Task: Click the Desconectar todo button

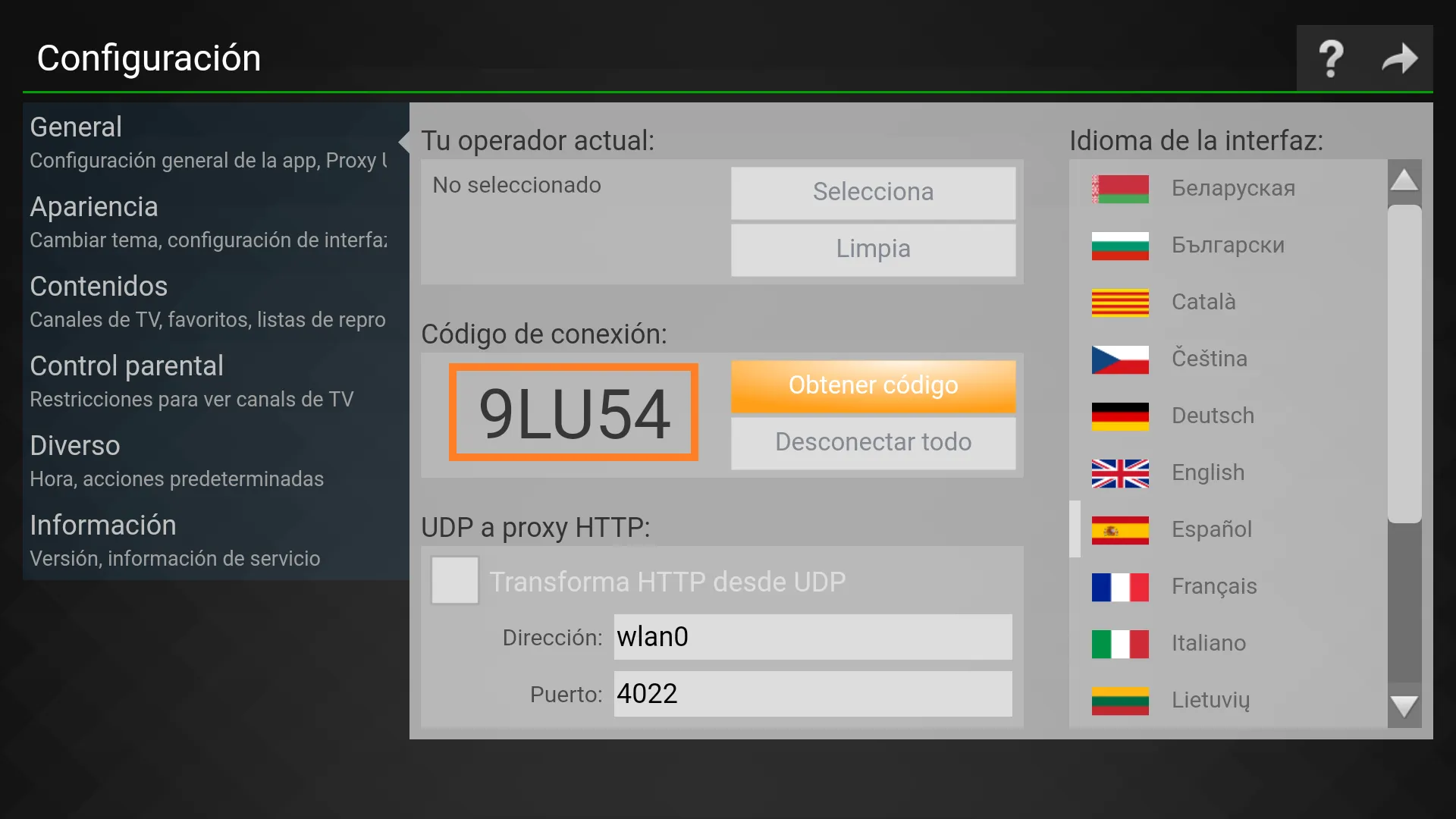Action: click(873, 442)
